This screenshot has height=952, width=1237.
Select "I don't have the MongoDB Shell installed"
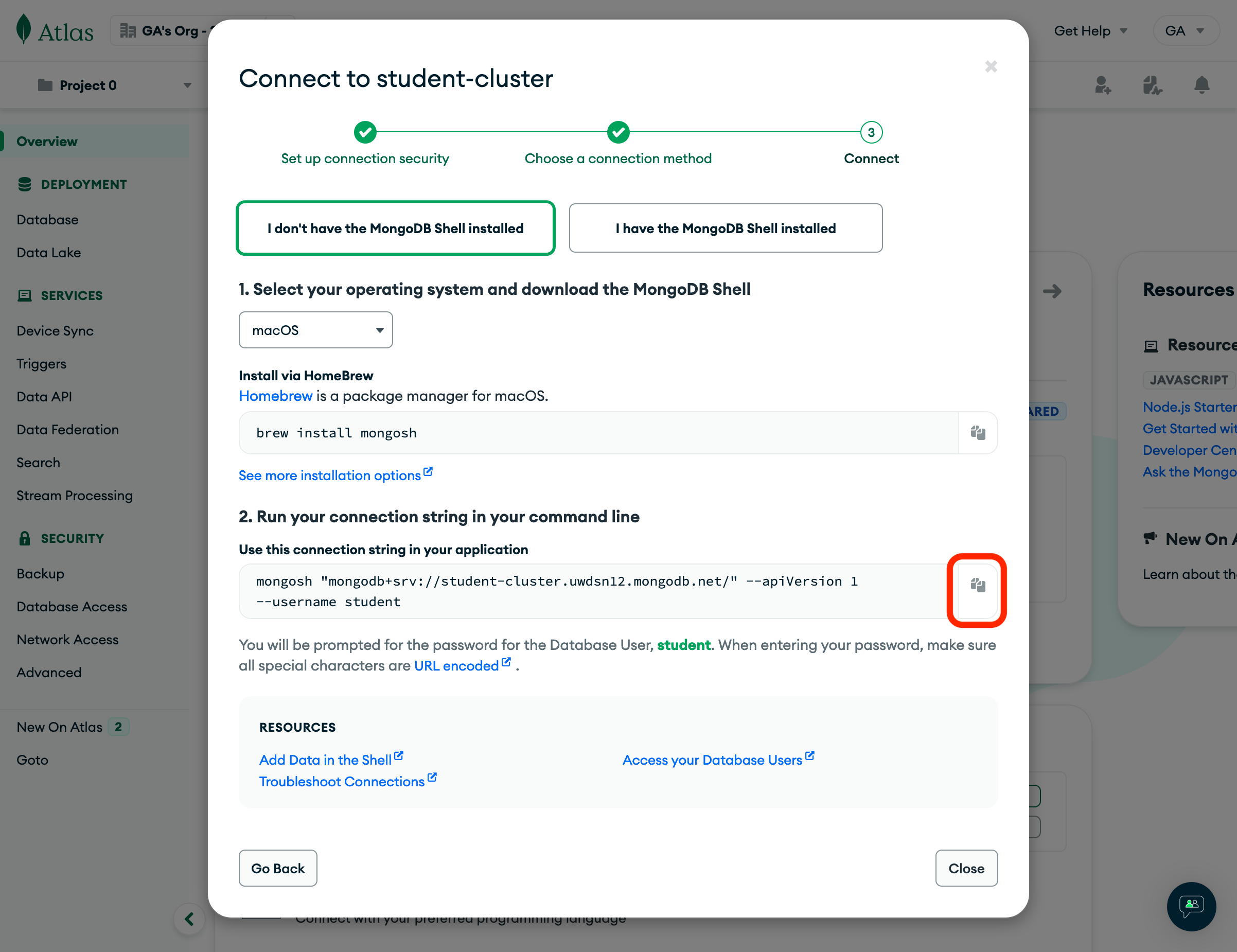click(395, 228)
